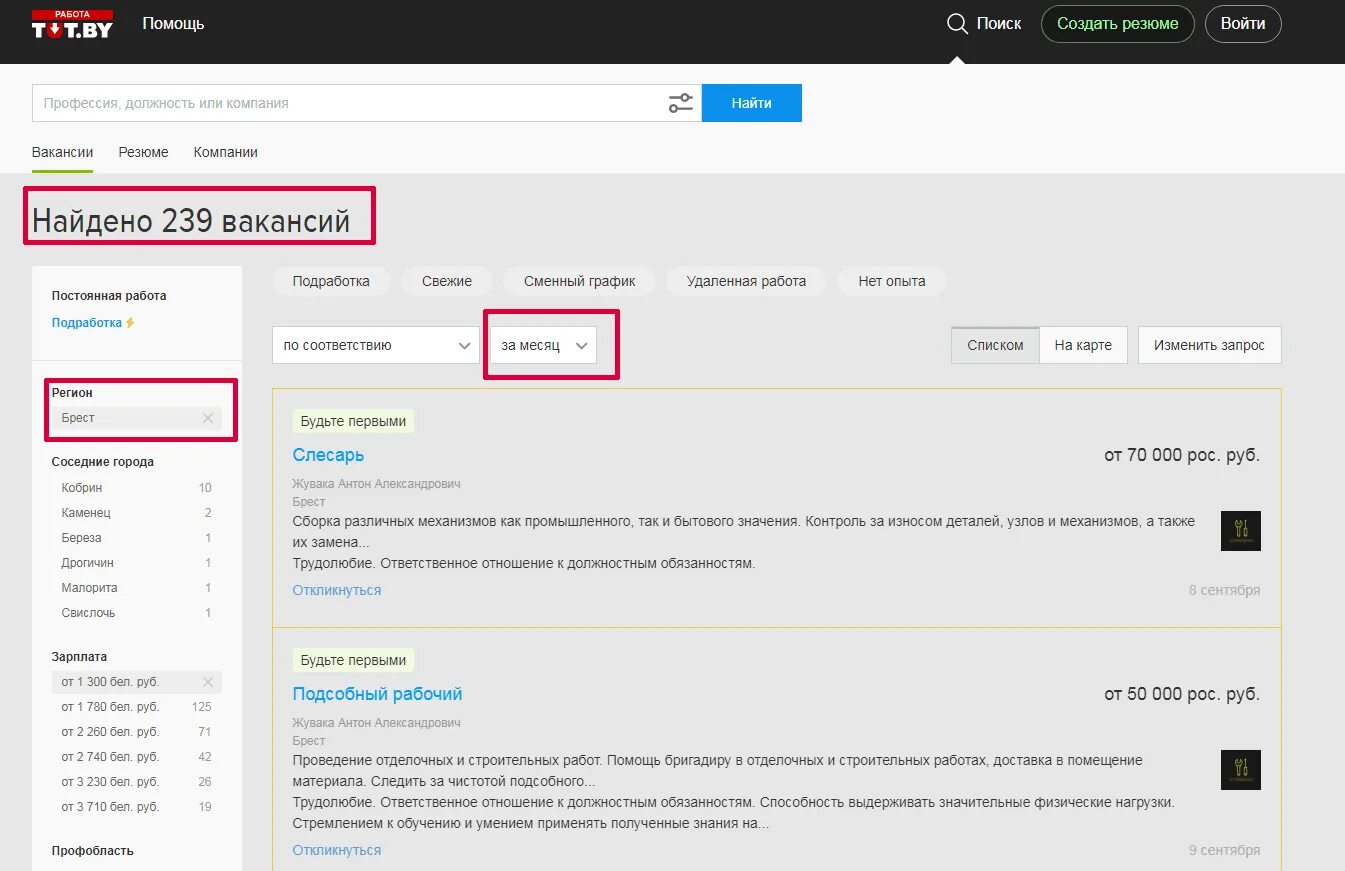
Task: Click the Подсобный рабочий company logo thumbnail
Action: pos(1240,770)
